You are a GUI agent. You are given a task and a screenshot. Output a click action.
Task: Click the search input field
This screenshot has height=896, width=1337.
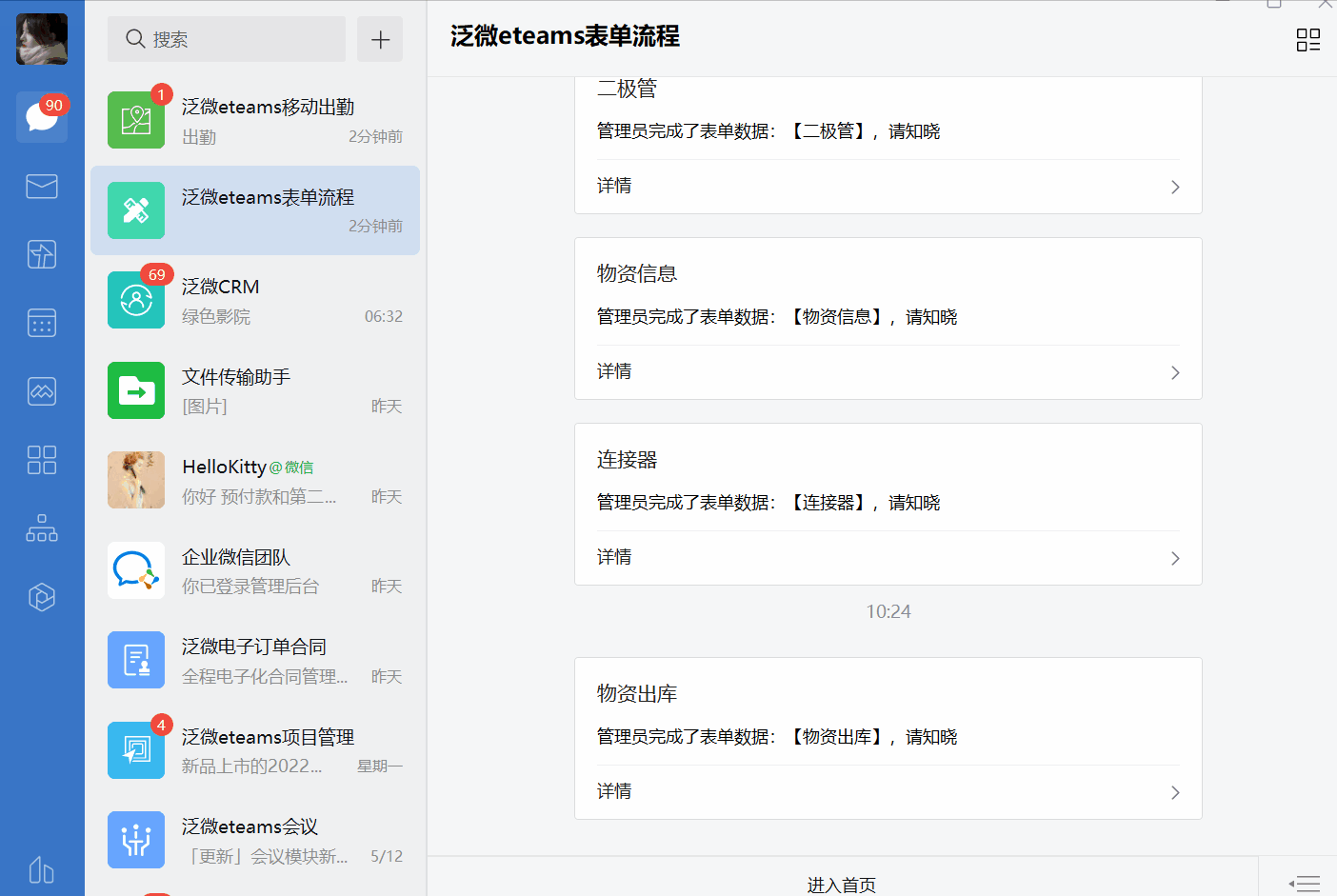[x=227, y=39]
